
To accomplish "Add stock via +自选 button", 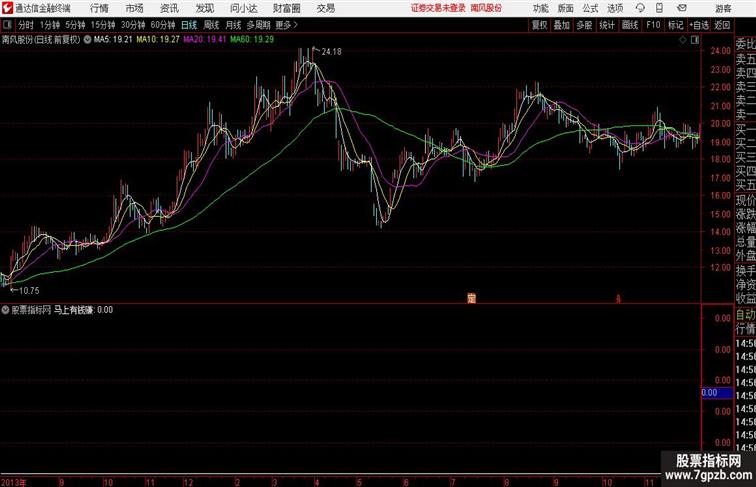I will (699, 25).
